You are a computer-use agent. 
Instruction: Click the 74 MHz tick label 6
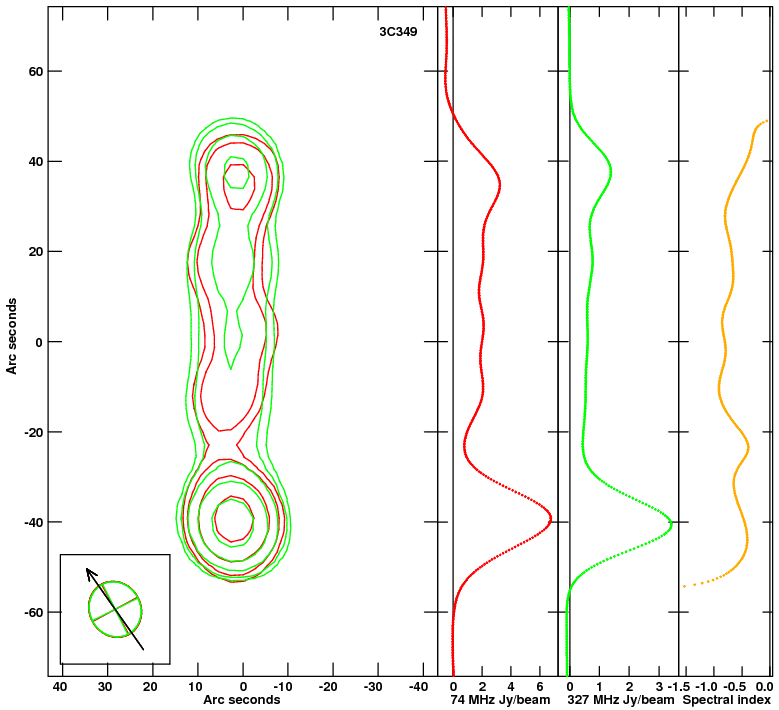coord(540,687)
